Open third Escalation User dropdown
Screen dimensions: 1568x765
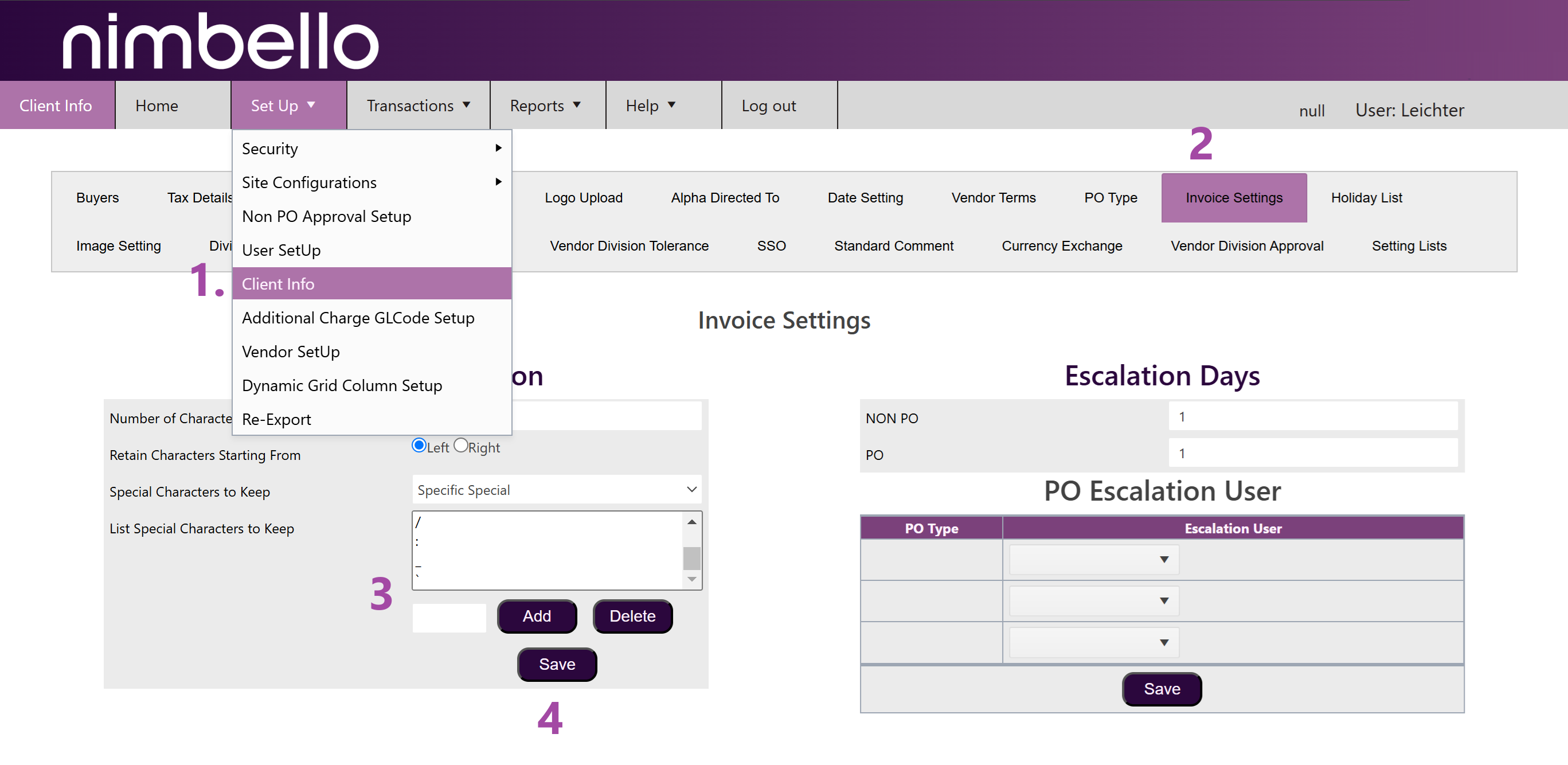(1093, 642)
